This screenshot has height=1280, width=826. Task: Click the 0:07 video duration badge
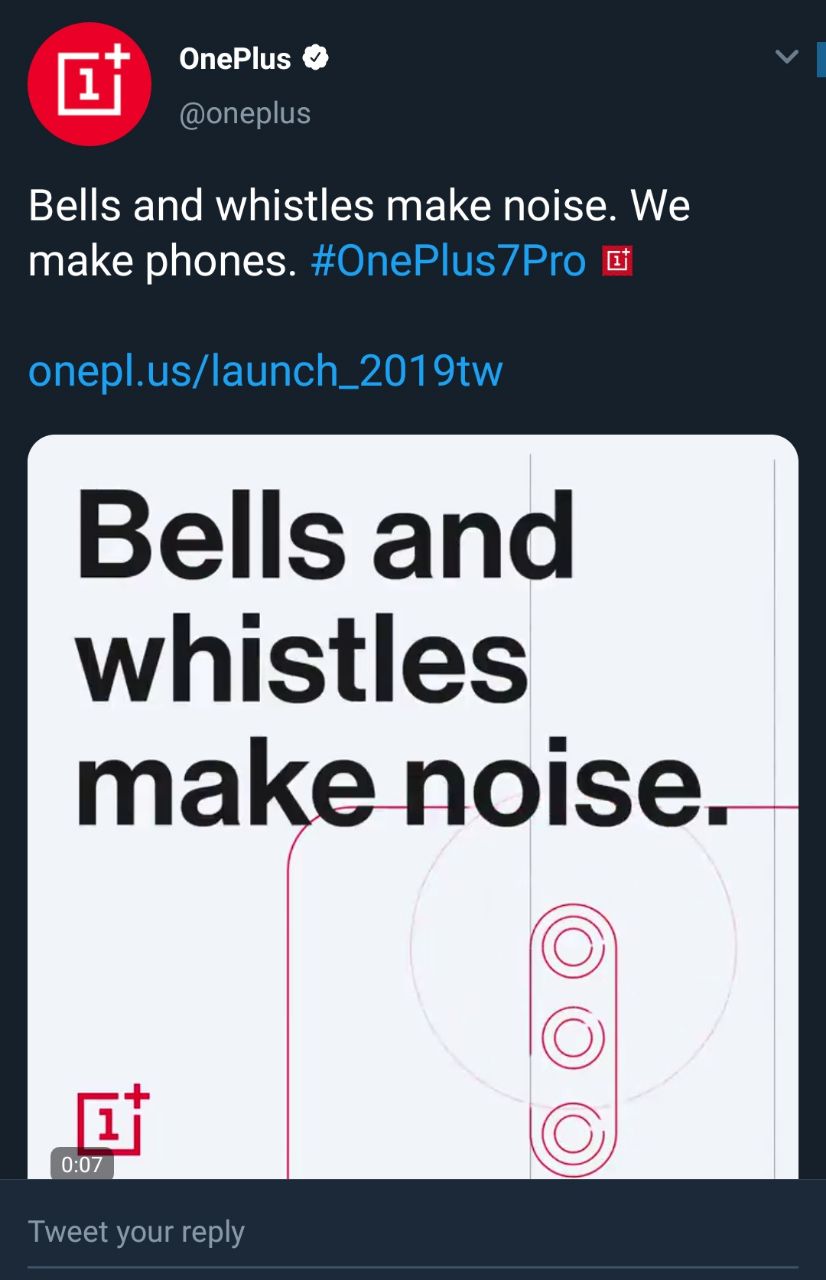click(x=82, y=1164)
